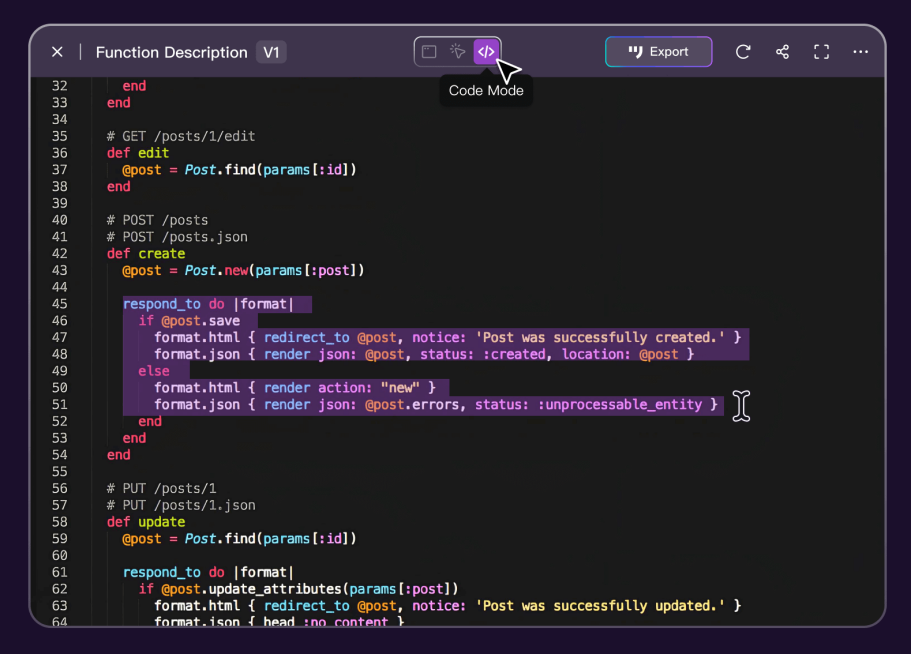Click line number 58

[60, 522]
